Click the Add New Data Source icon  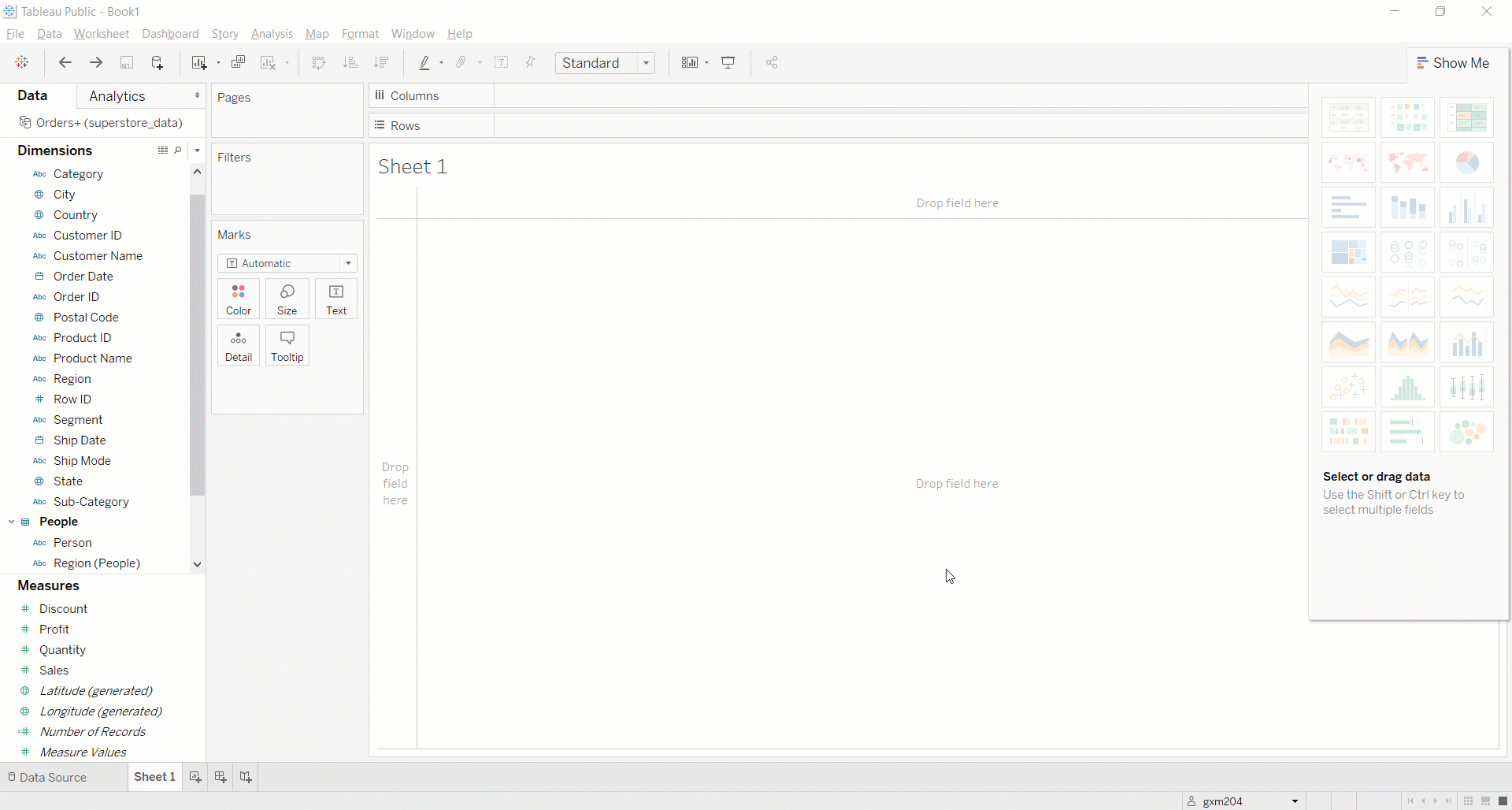(157, 63)
